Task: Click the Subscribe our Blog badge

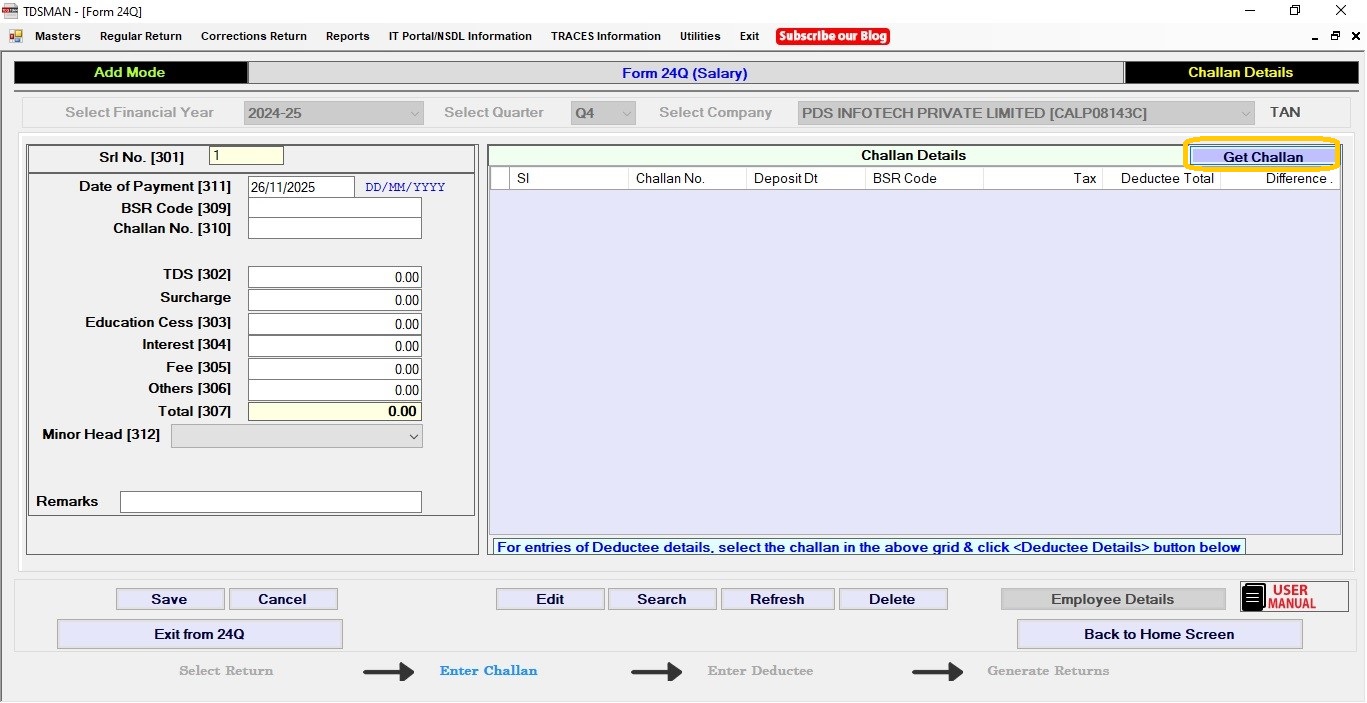Action: [832, 36]
